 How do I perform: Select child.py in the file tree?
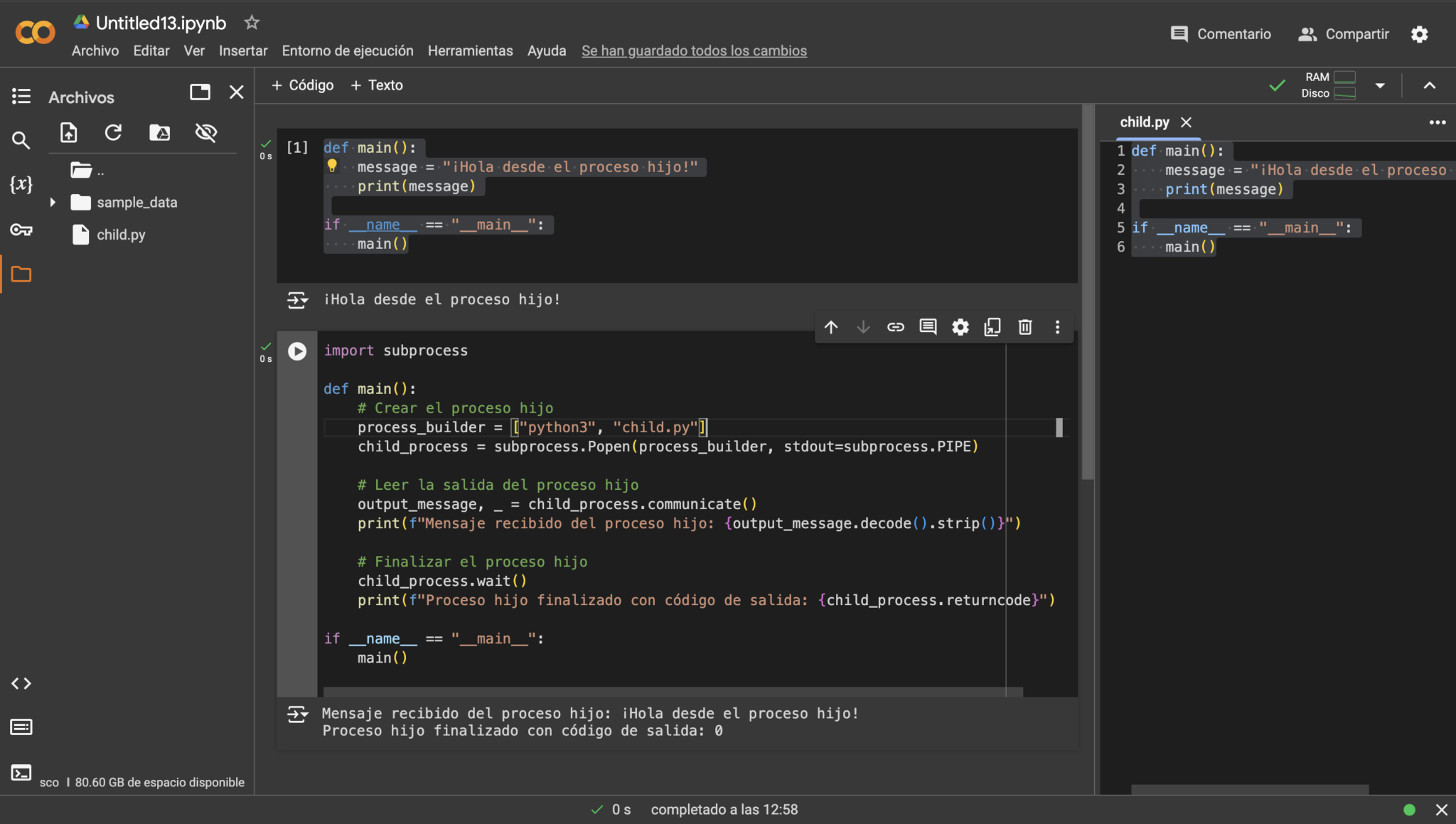pos(120,235)
